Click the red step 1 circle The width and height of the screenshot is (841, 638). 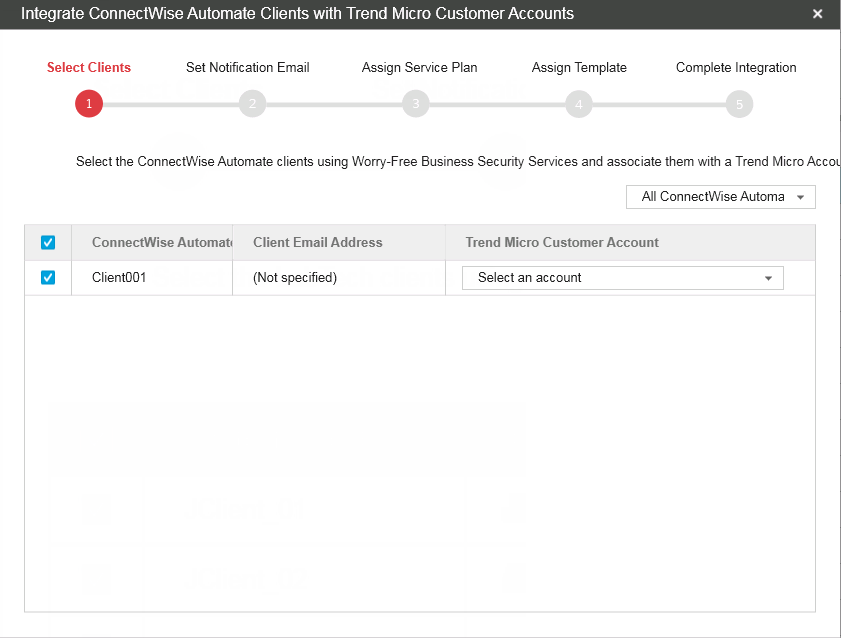tap(89, 104)
